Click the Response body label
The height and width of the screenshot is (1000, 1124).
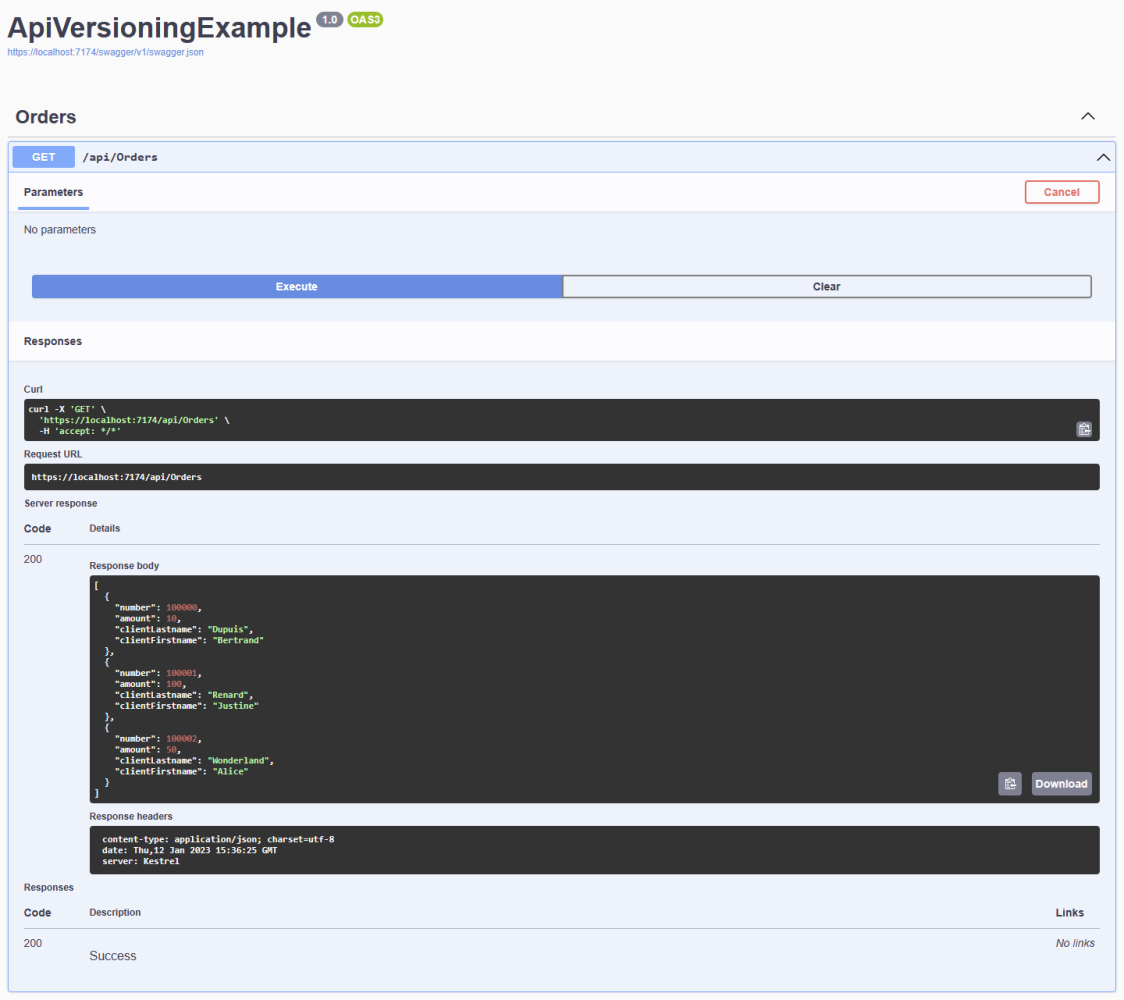[x=124, y=566]
